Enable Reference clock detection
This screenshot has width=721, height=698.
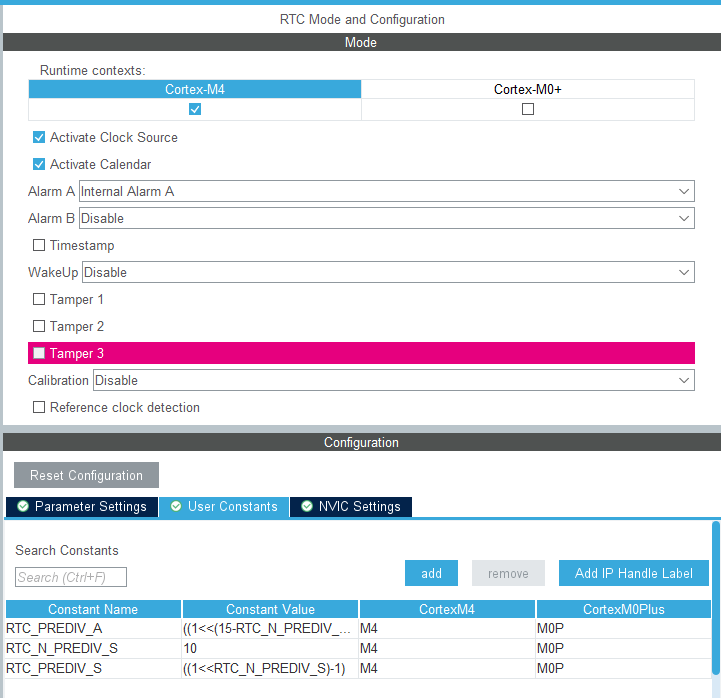(39, 407)
